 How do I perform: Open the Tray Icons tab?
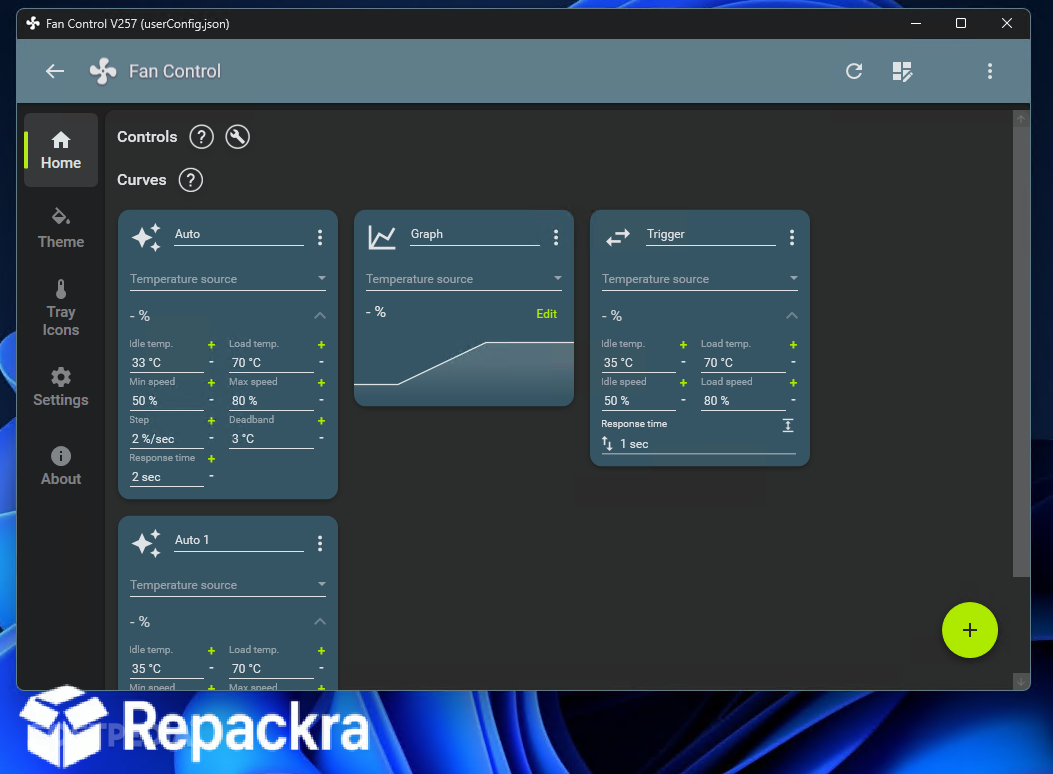tap(61, 308)
